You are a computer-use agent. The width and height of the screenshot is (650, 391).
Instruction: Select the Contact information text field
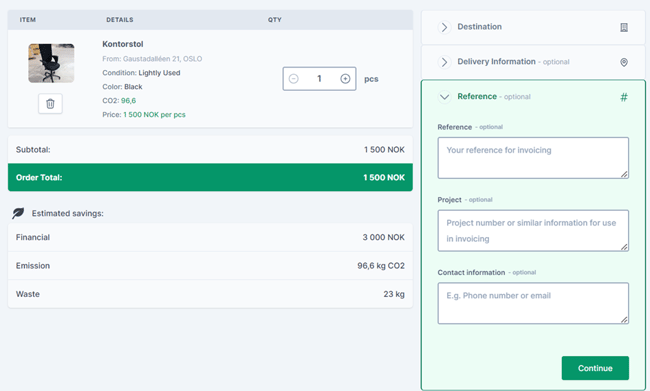[x=533, y=303]
